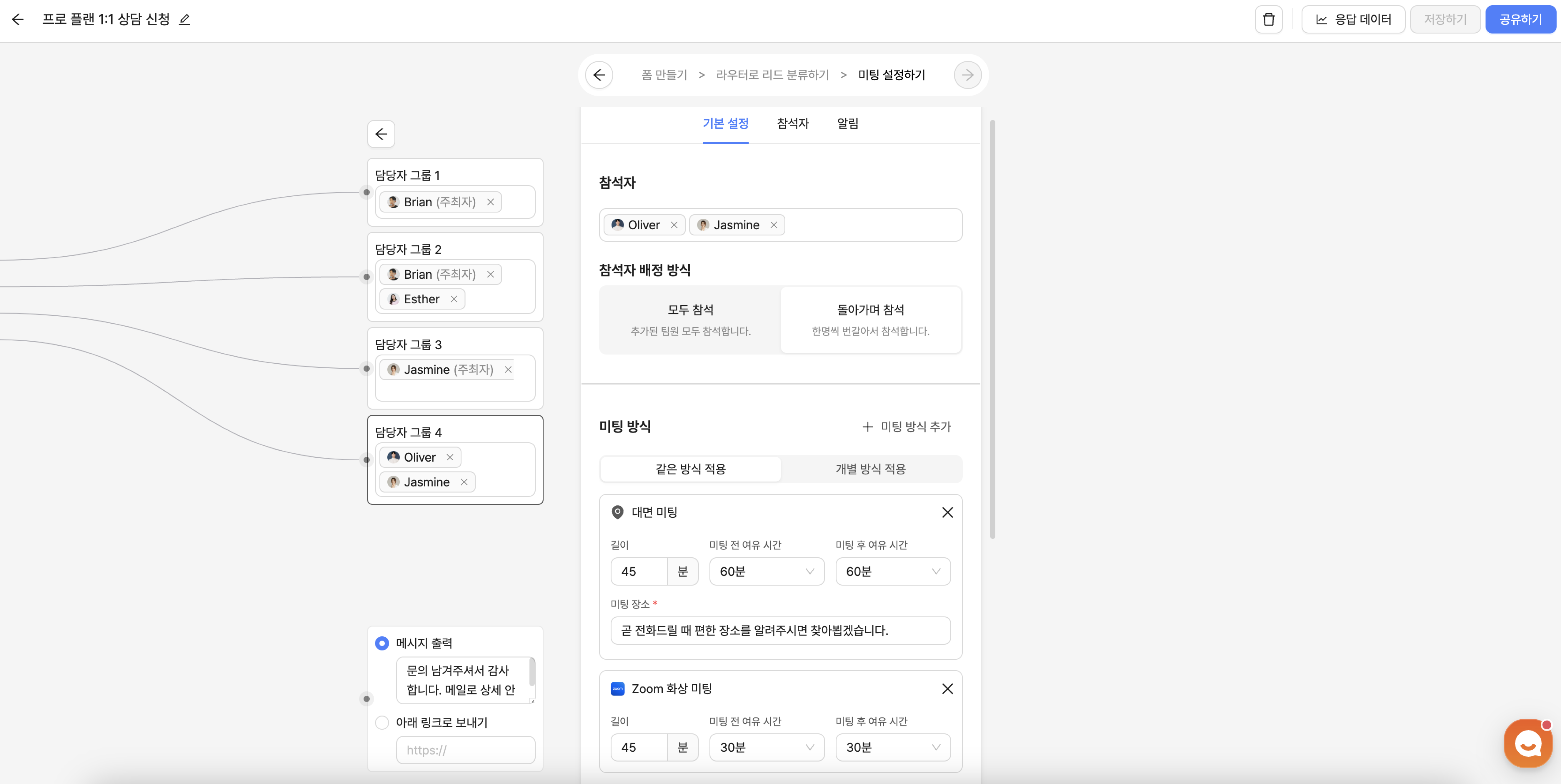The image size is (1561, 784).
Task: Remove Oliver from the 참석자 field
Action: [x=674, y=225]
